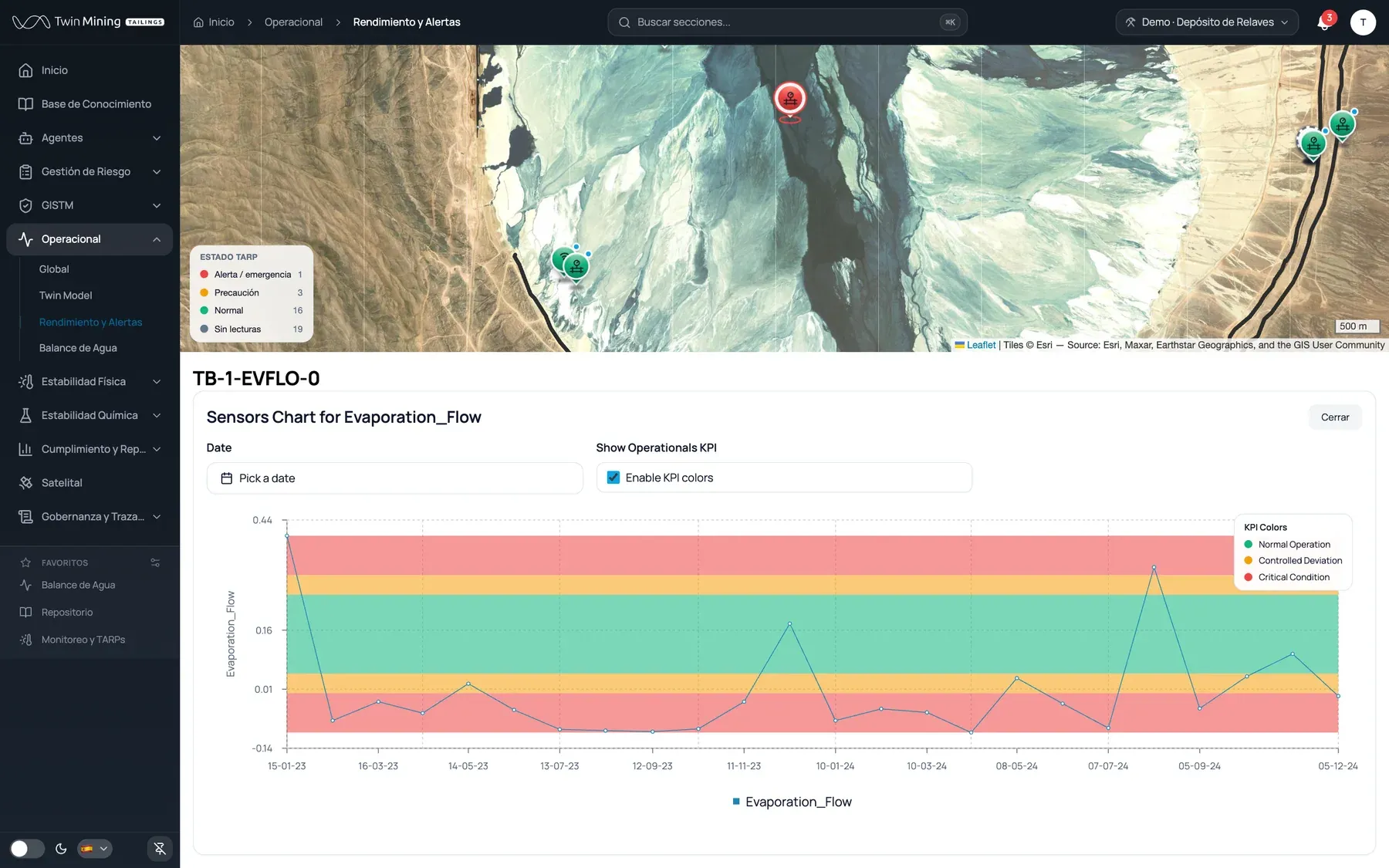Image resolution: width=1389 pixels, height=868 pixels.
Task: Click the Leaflet attribution link
Action: click(x=981, y=345)
